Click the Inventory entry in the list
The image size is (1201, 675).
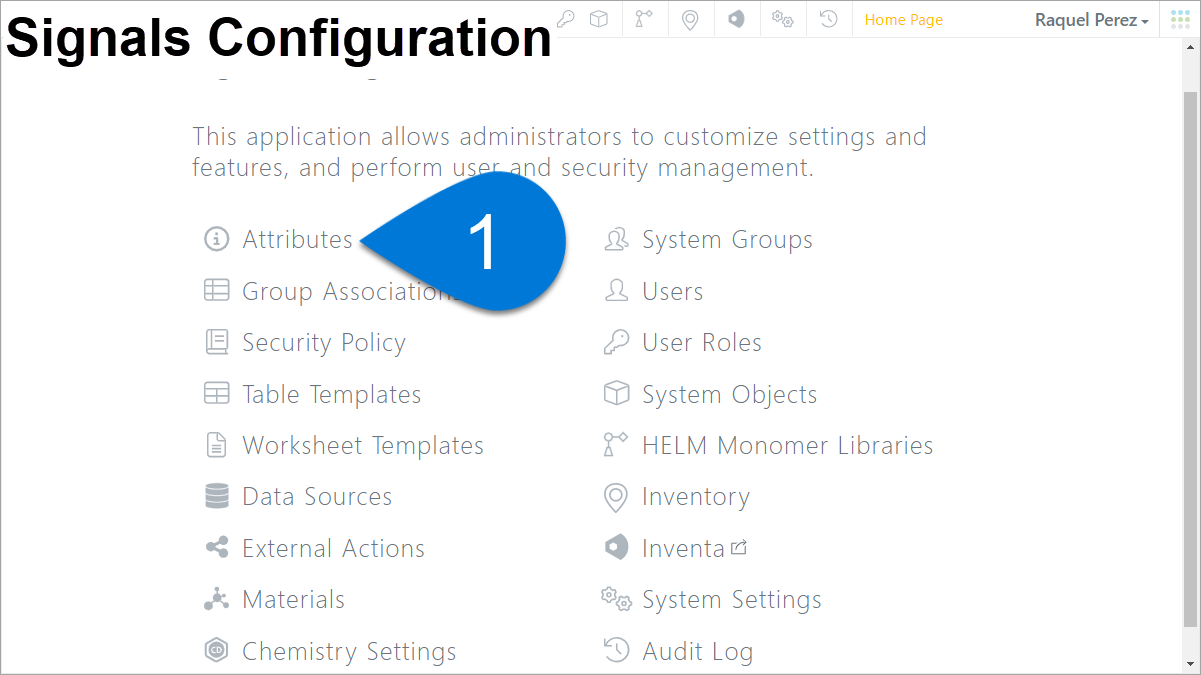696,497
